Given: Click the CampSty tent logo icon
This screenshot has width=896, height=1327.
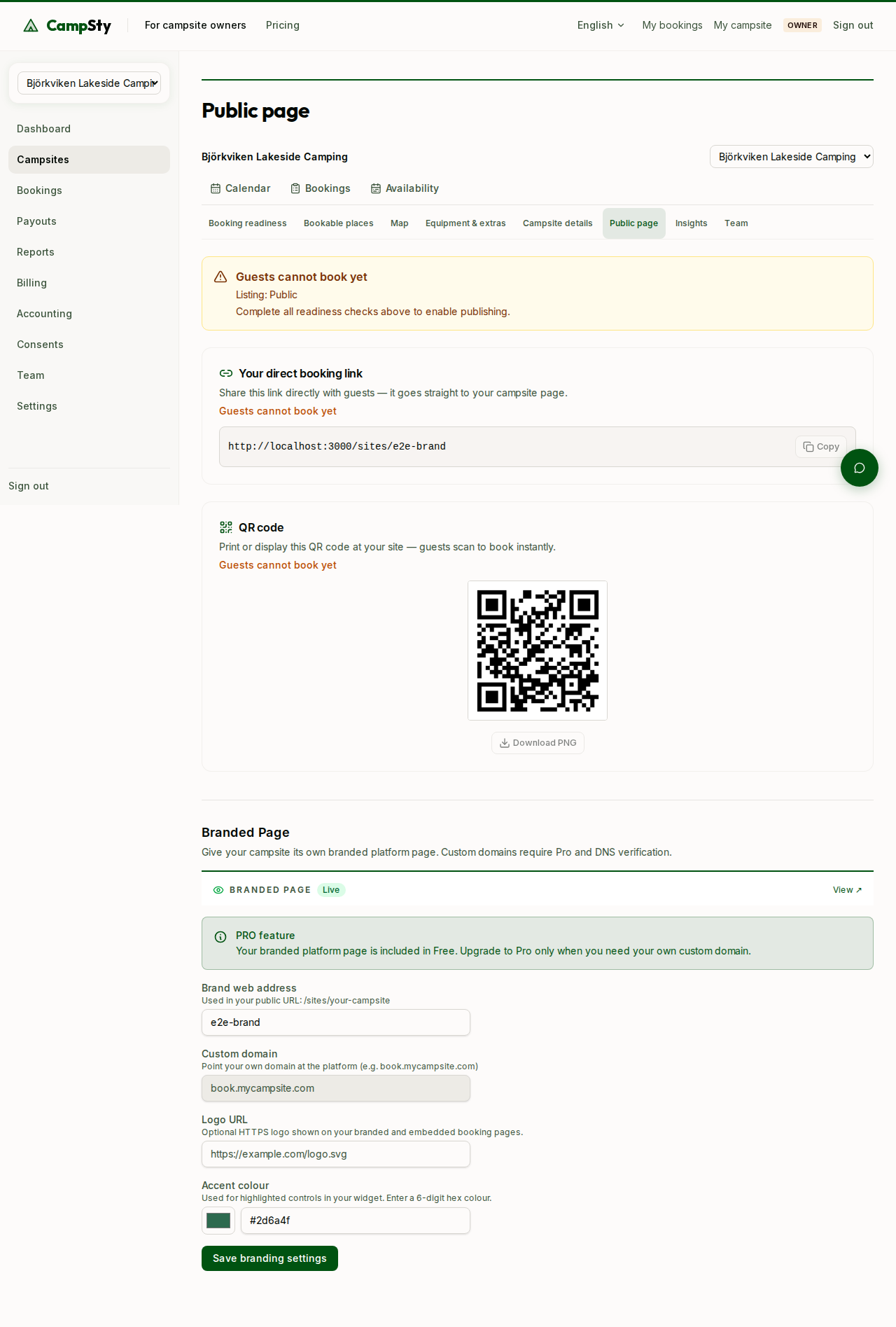Looking at the screenshot, I should [31, 26].
